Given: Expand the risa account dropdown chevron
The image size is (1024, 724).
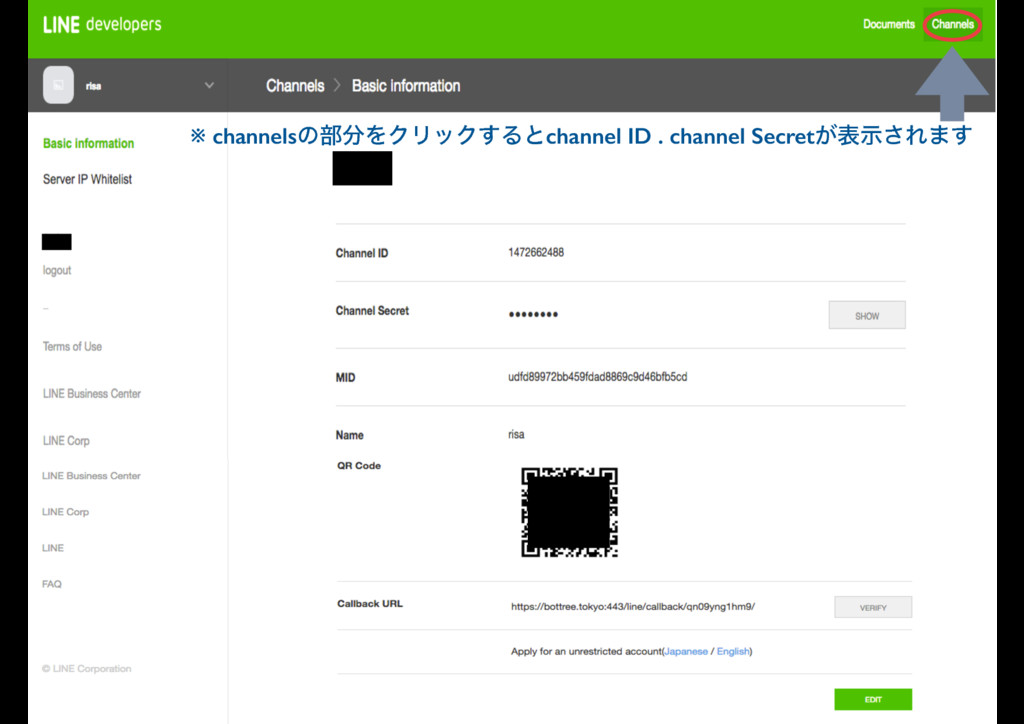Looking at the screenshot, I should click(x=209, y=85).
